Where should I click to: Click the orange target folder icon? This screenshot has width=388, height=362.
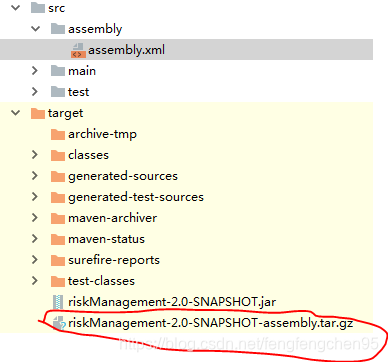coord(37,113)
